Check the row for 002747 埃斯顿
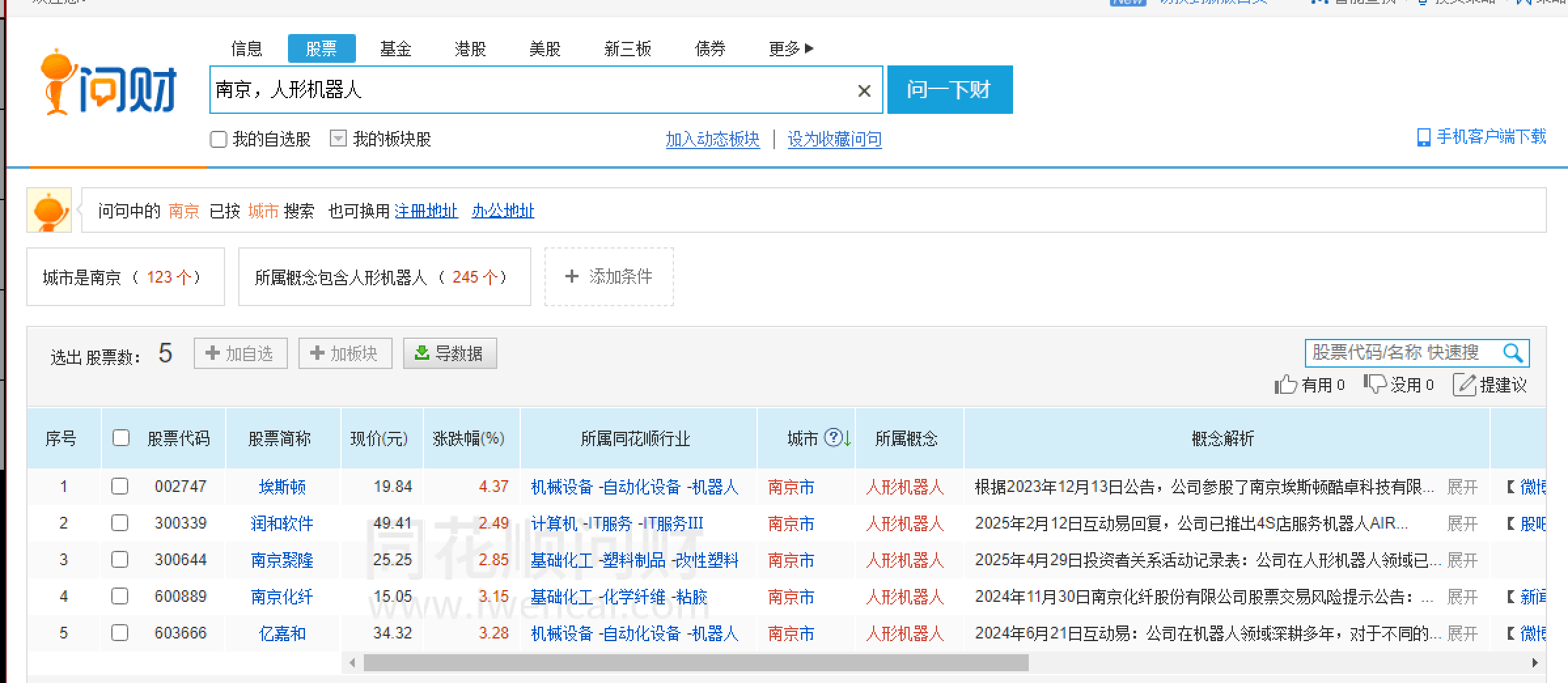1568x683 pixels. coord(120,486)
